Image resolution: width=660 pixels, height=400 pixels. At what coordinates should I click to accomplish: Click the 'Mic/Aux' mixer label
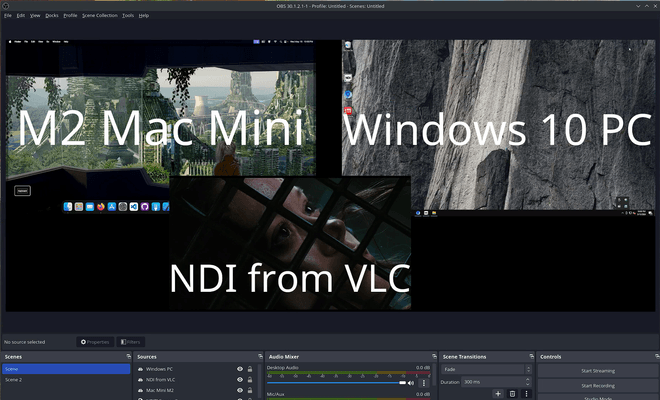pos(276,395)
